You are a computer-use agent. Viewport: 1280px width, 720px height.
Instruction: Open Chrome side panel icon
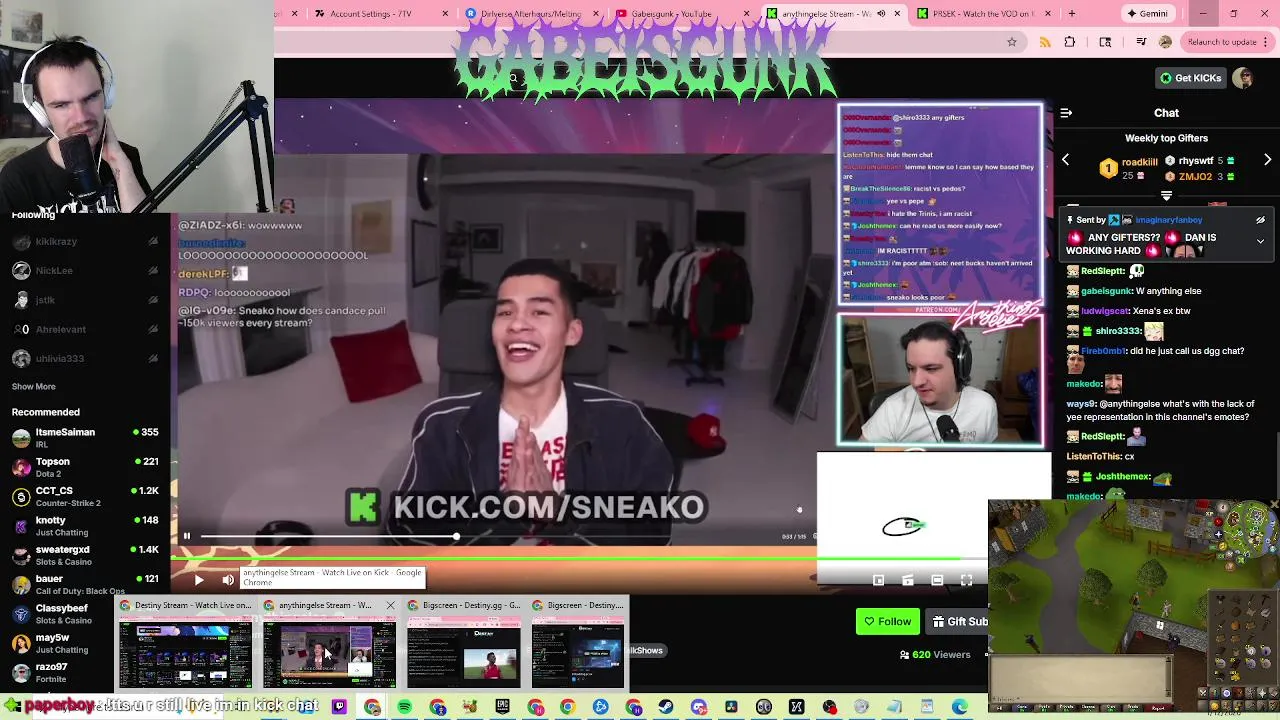click(x=1105, y=42)
